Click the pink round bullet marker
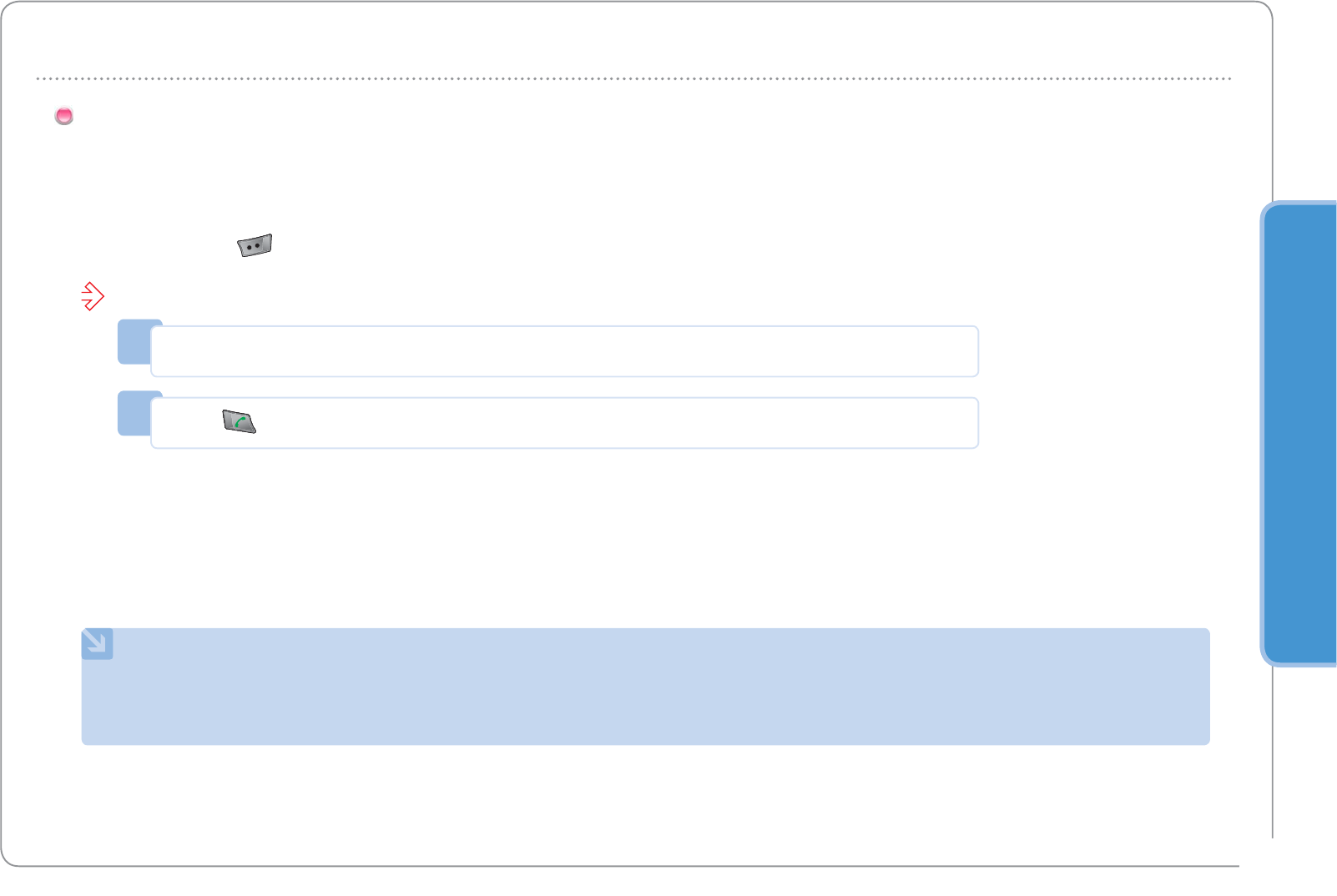 pos(64,116)
